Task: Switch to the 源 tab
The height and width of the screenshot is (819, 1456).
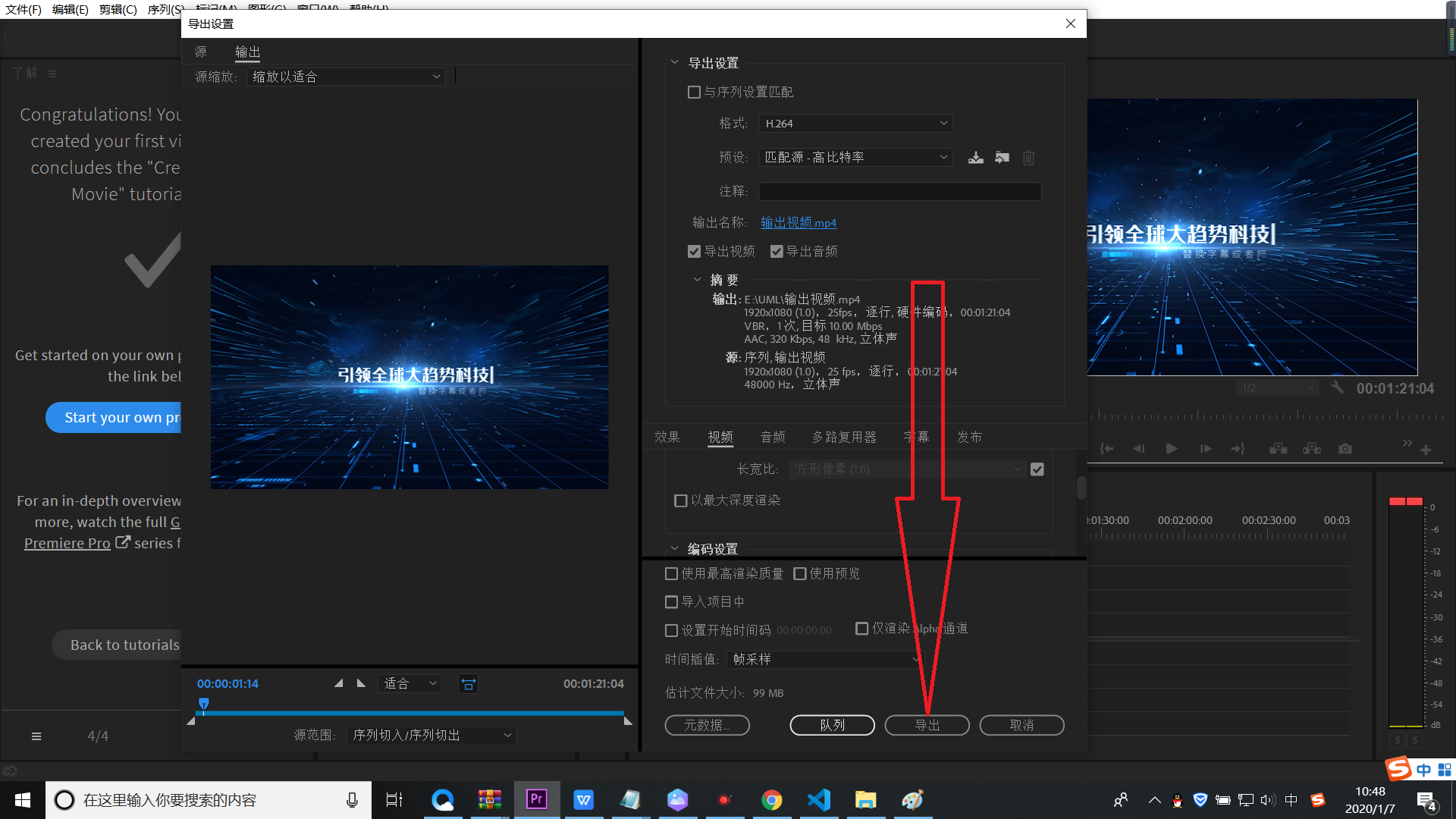Action: pyautogui.click(x=200, y=52)
